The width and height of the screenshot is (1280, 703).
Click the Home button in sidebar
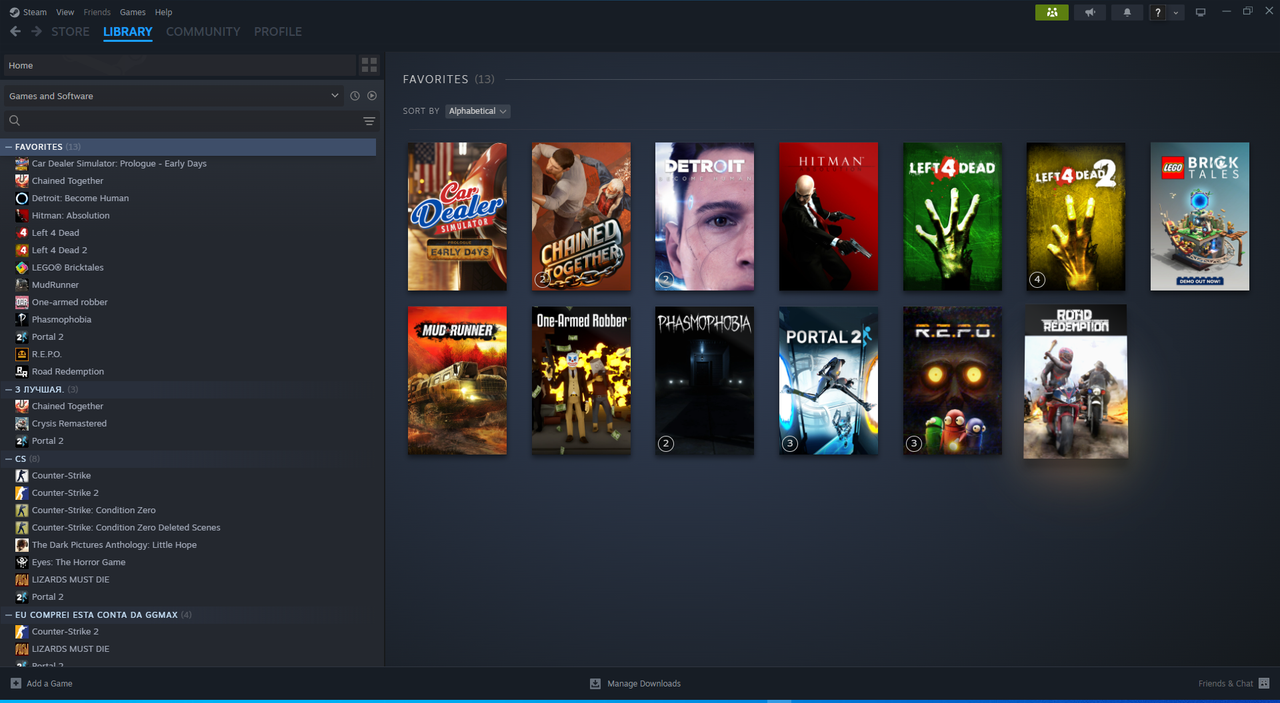(x=179, y=65)
